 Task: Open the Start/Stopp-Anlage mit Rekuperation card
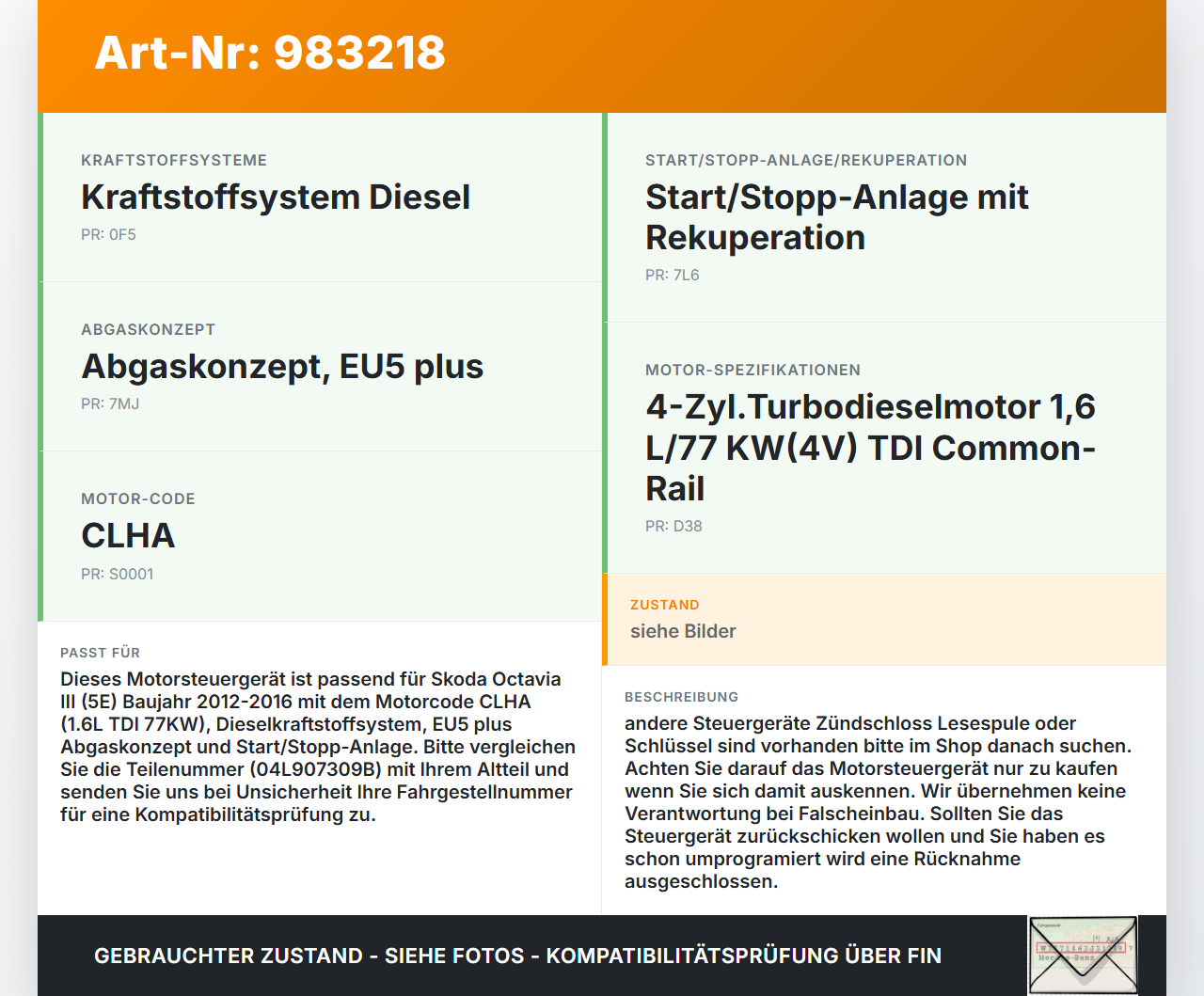point(836,217)
